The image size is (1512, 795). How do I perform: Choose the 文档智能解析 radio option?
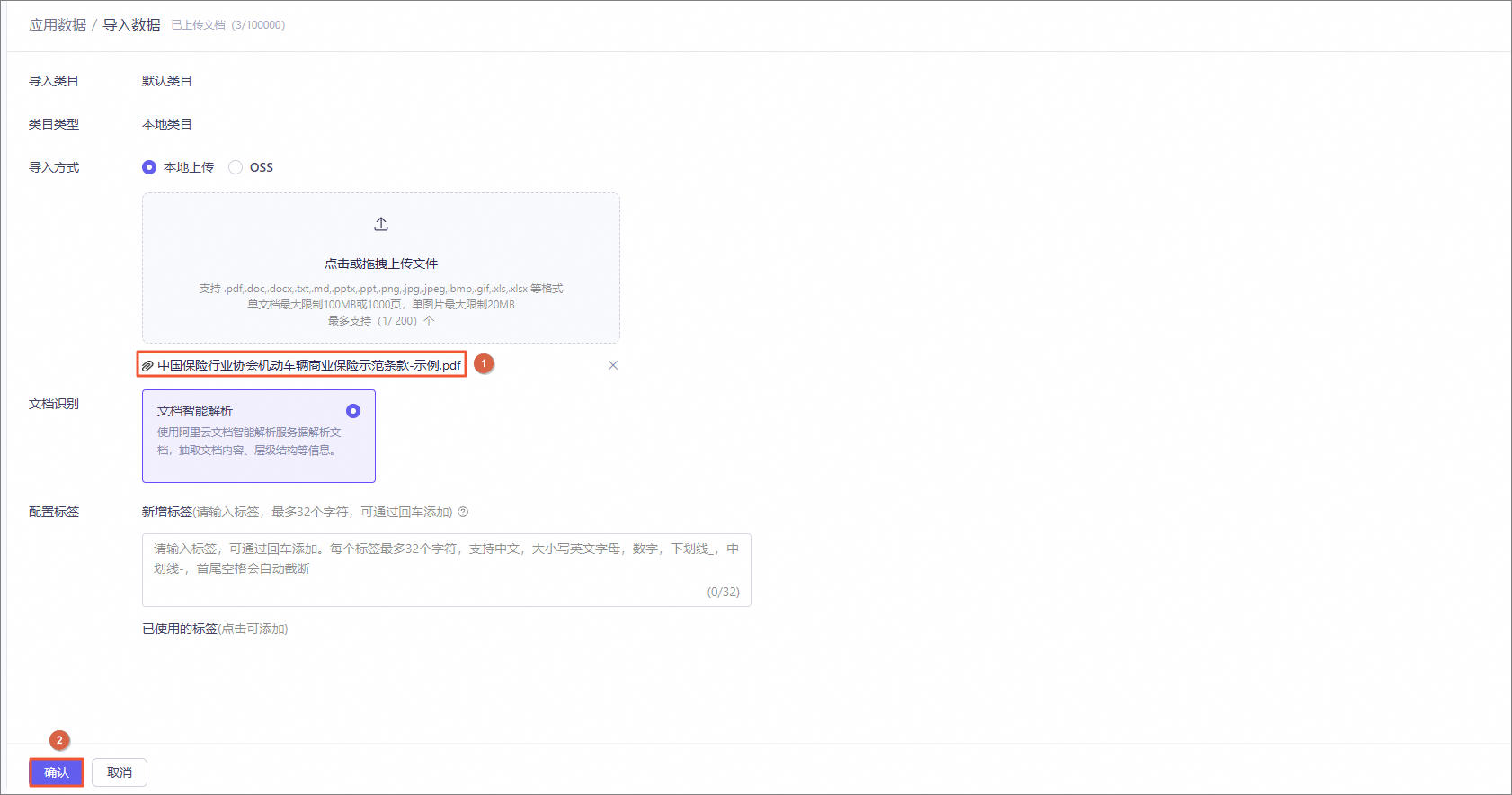pyautogui.click(x=353, y=411)
